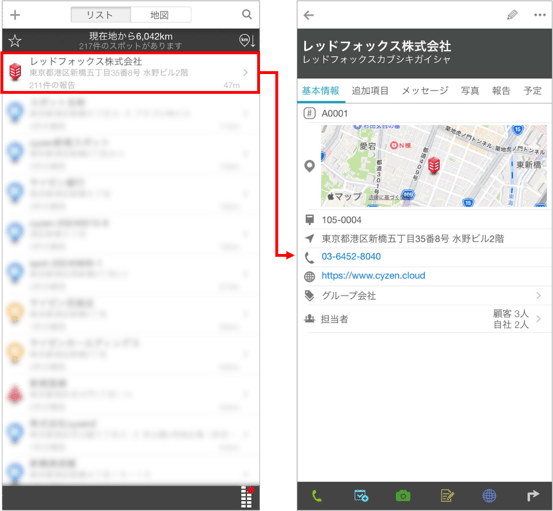This screenshot has width=553, height=511.
Task: Open the map thumbnail
Action: [434, 166]
